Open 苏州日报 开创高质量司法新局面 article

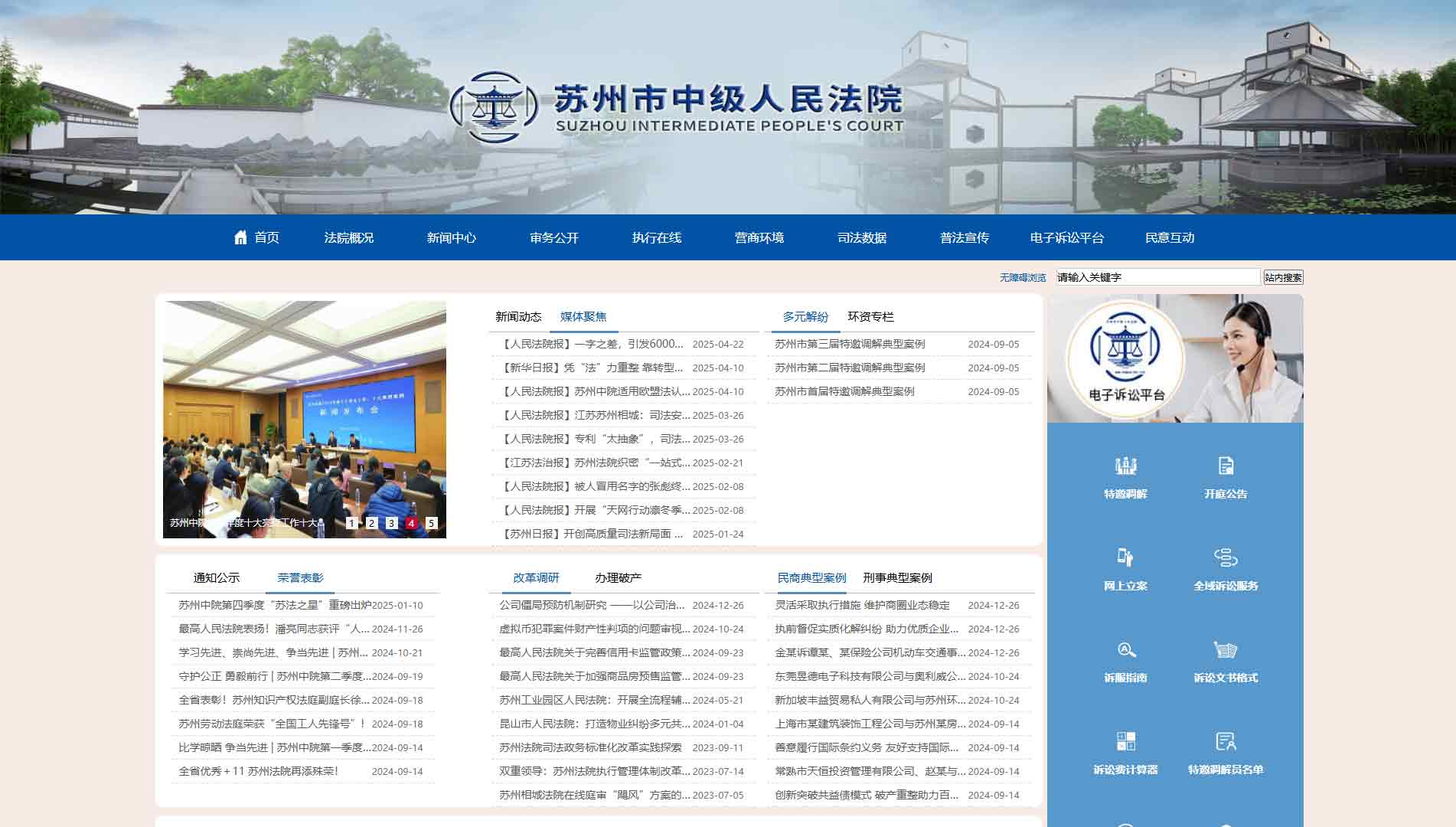click(x=590, y=534)
